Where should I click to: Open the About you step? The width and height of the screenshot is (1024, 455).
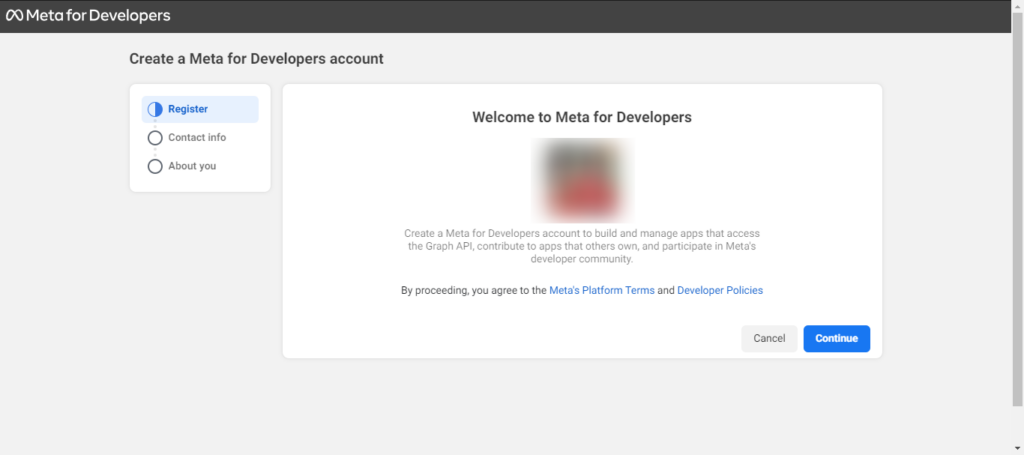pyautogui.click(x=192, y=166)
